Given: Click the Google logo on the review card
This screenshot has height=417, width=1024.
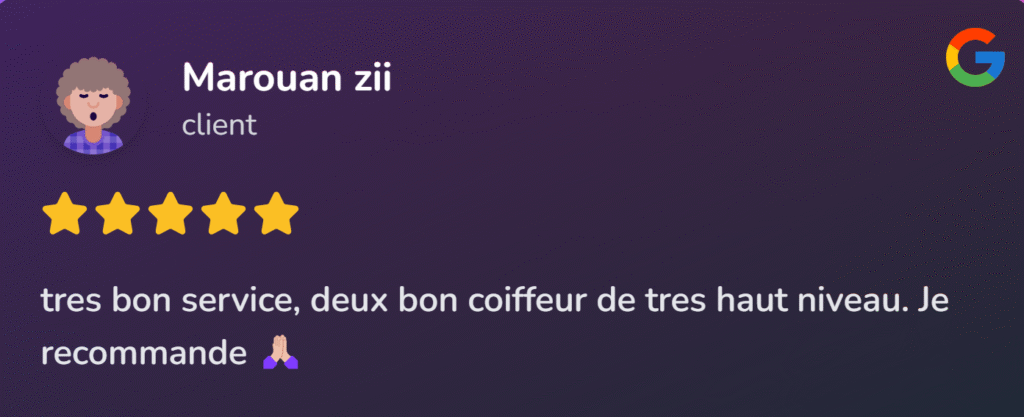Looking at the screenshot, I should point(975,58).
